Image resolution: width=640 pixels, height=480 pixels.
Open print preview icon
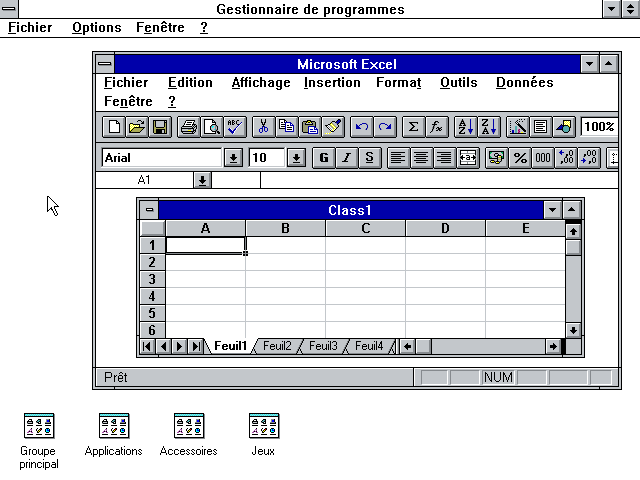(212, 127)
